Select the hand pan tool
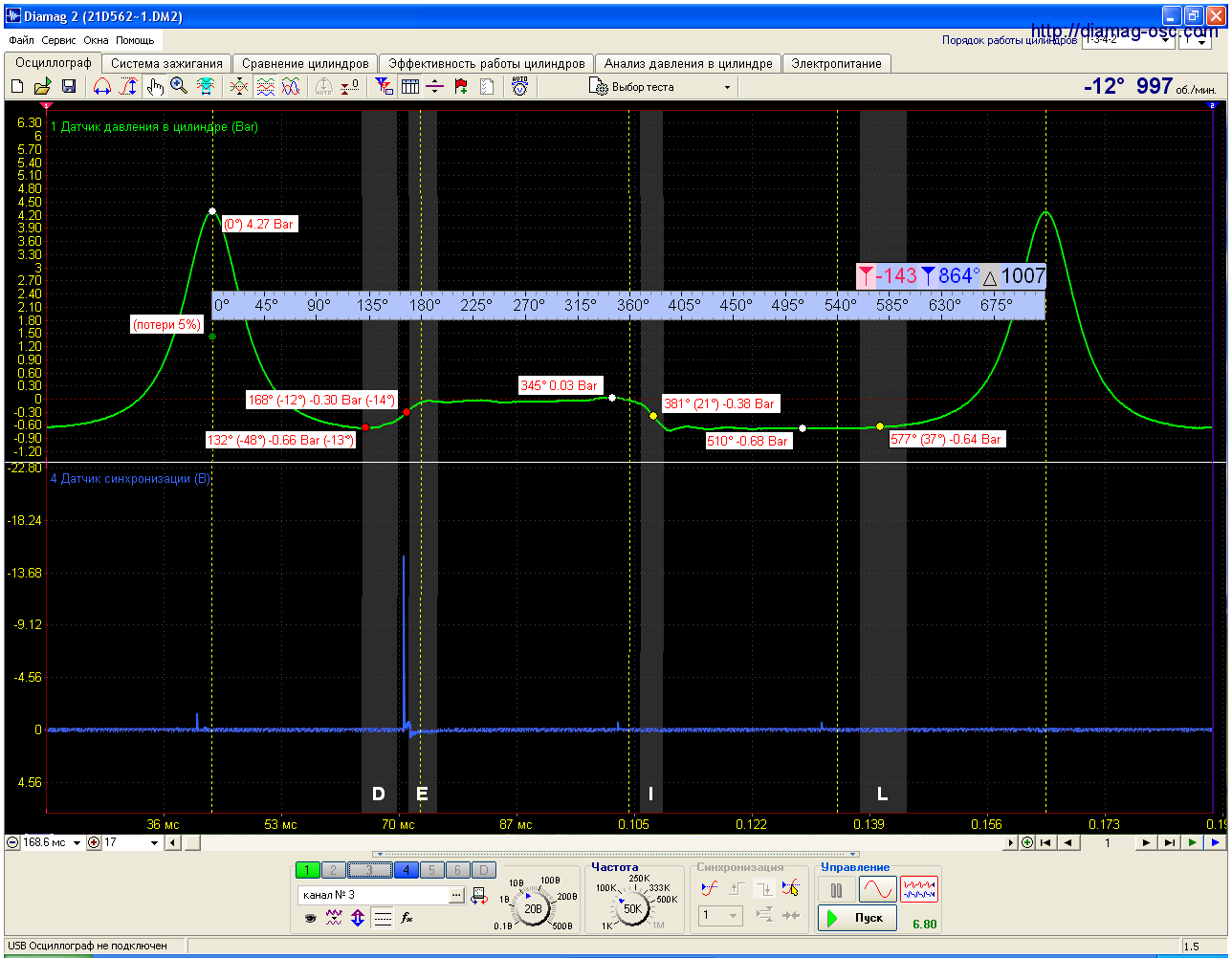Viewport: 1232px width, 958px height. pos(155,87)
